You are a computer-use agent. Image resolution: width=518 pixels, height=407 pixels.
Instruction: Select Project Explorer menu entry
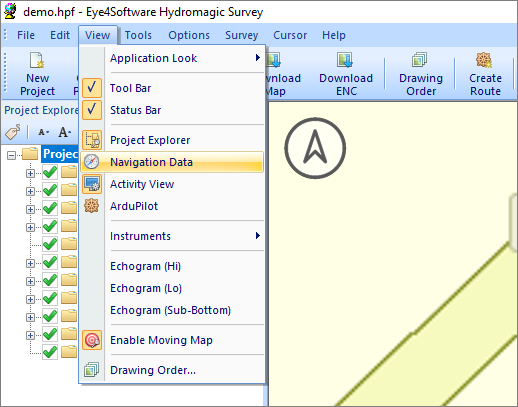click(x=172, y=140)
